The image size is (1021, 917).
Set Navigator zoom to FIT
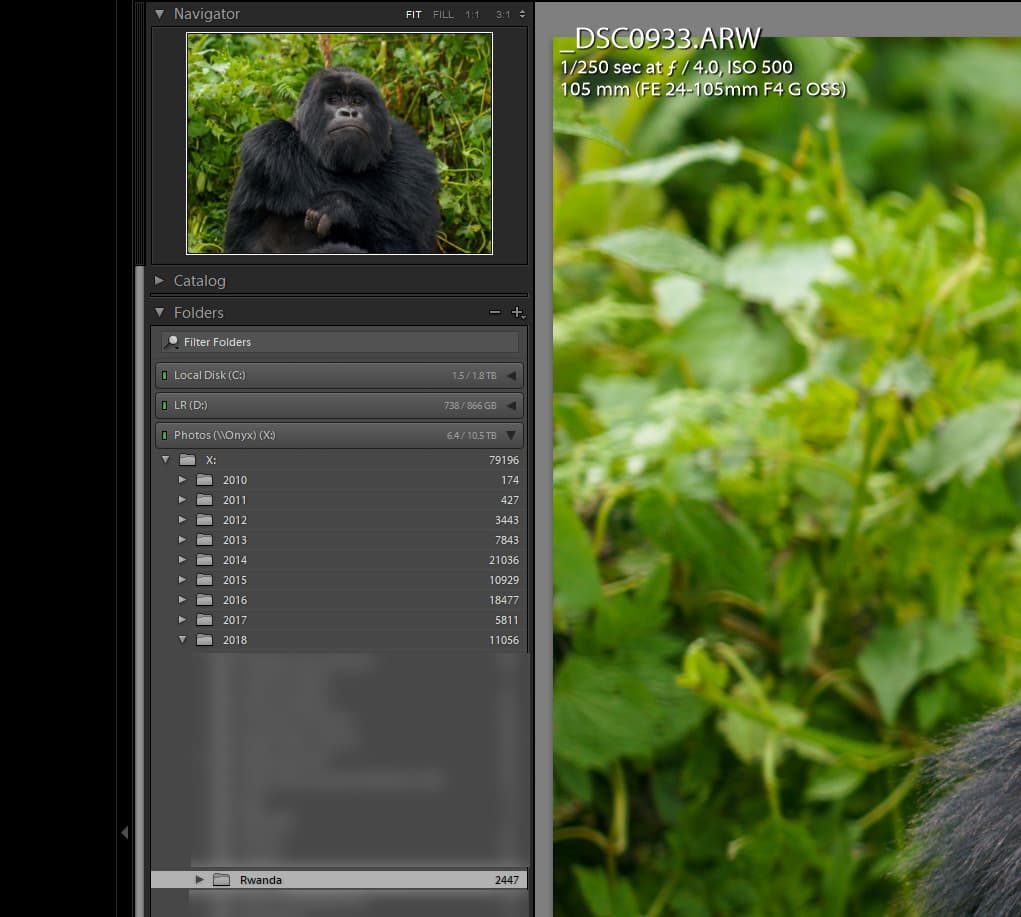(x=413, y=14)
